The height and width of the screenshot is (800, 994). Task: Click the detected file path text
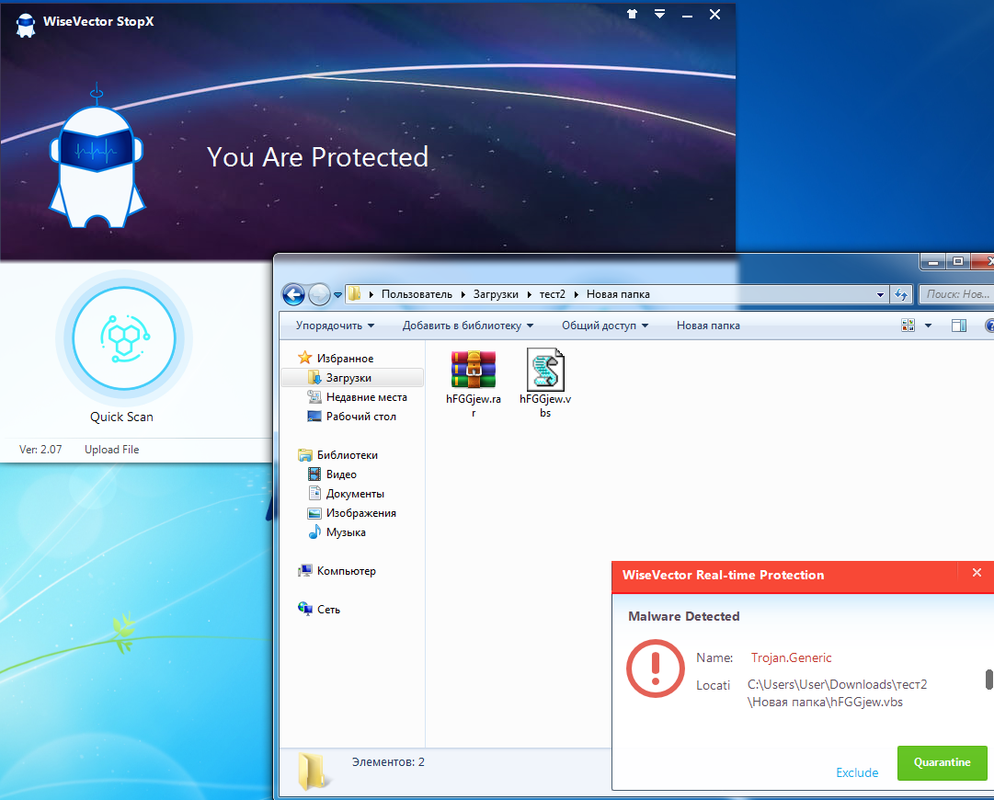point(837,693)
